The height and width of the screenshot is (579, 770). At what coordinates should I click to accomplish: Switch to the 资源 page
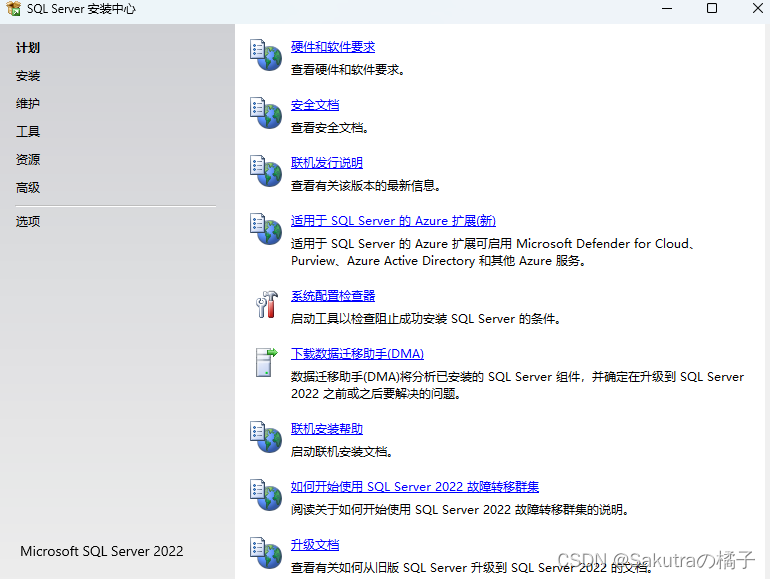28,160
